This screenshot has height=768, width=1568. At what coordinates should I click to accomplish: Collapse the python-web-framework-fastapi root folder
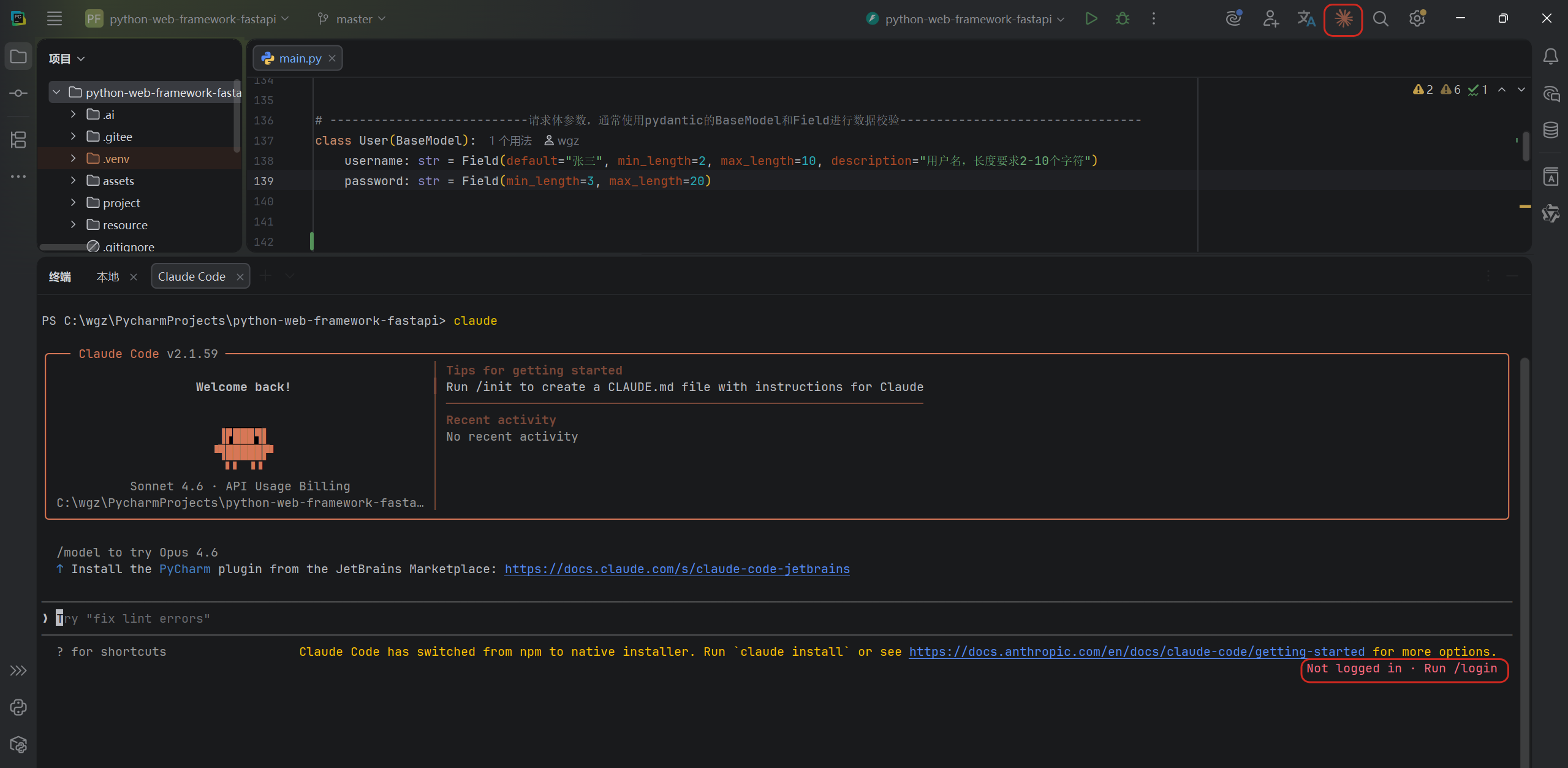pos(56,93)
